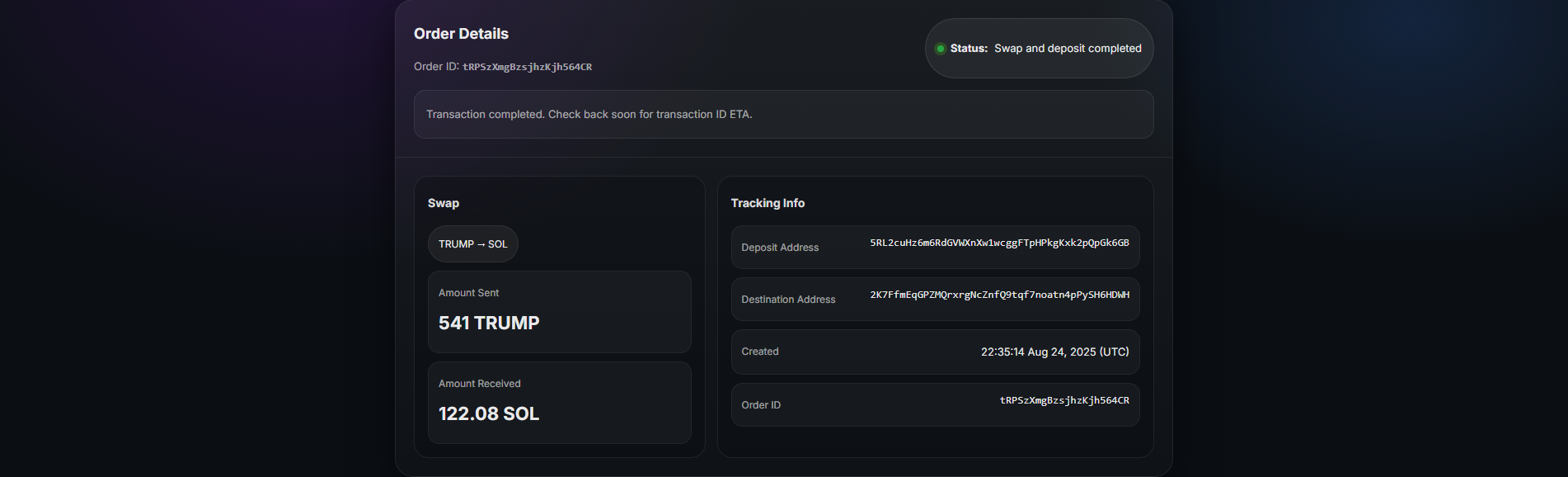
Task: Select the created timestamp 22:35:14 Aug 24, 2025
Action: 1055,352
